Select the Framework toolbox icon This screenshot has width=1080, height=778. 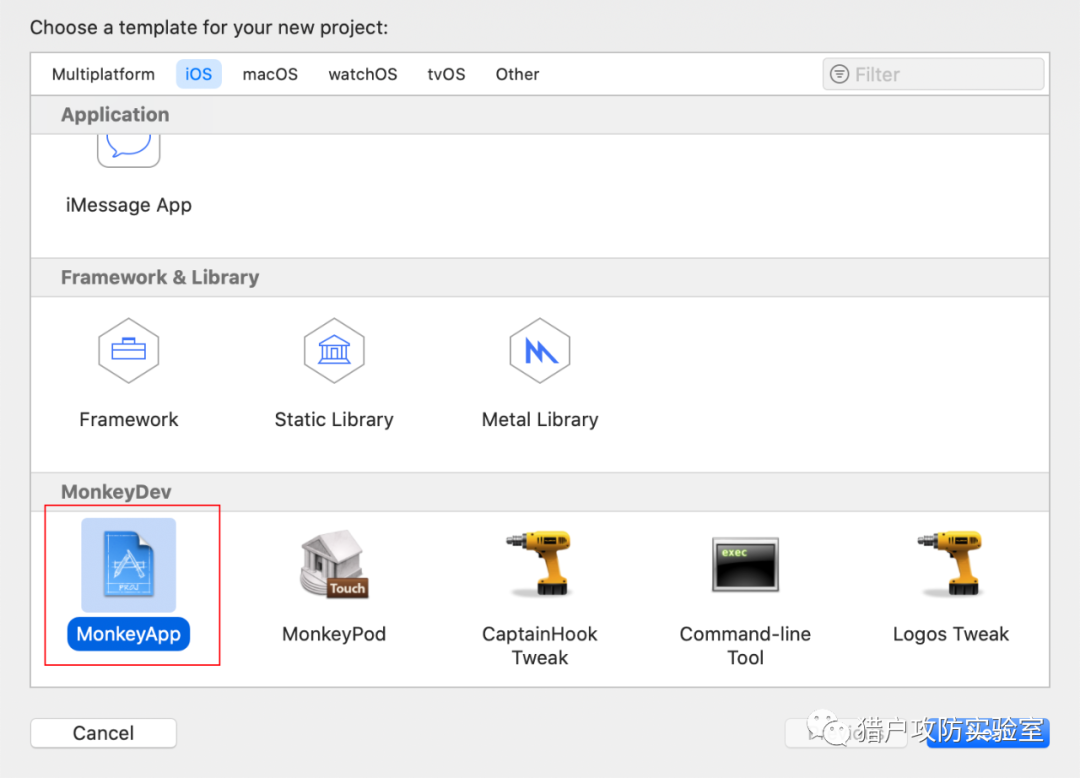click(x=129, y=351)
